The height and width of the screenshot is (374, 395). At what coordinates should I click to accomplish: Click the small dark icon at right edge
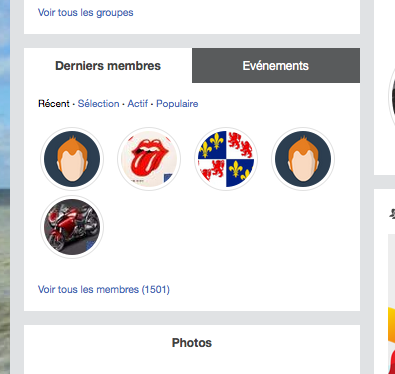click(392, 214)
